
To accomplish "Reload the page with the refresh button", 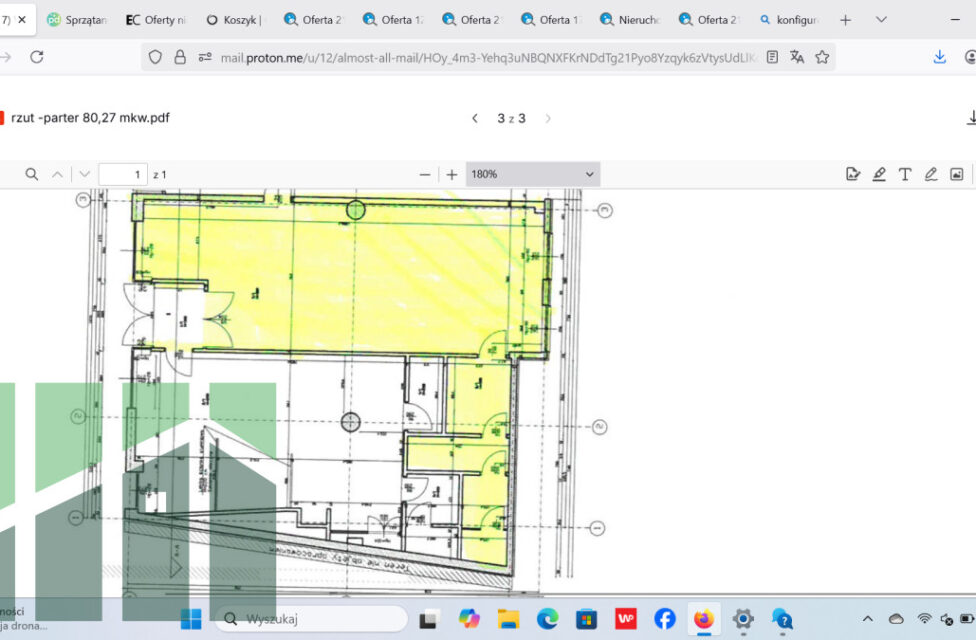I will [37, 57].
